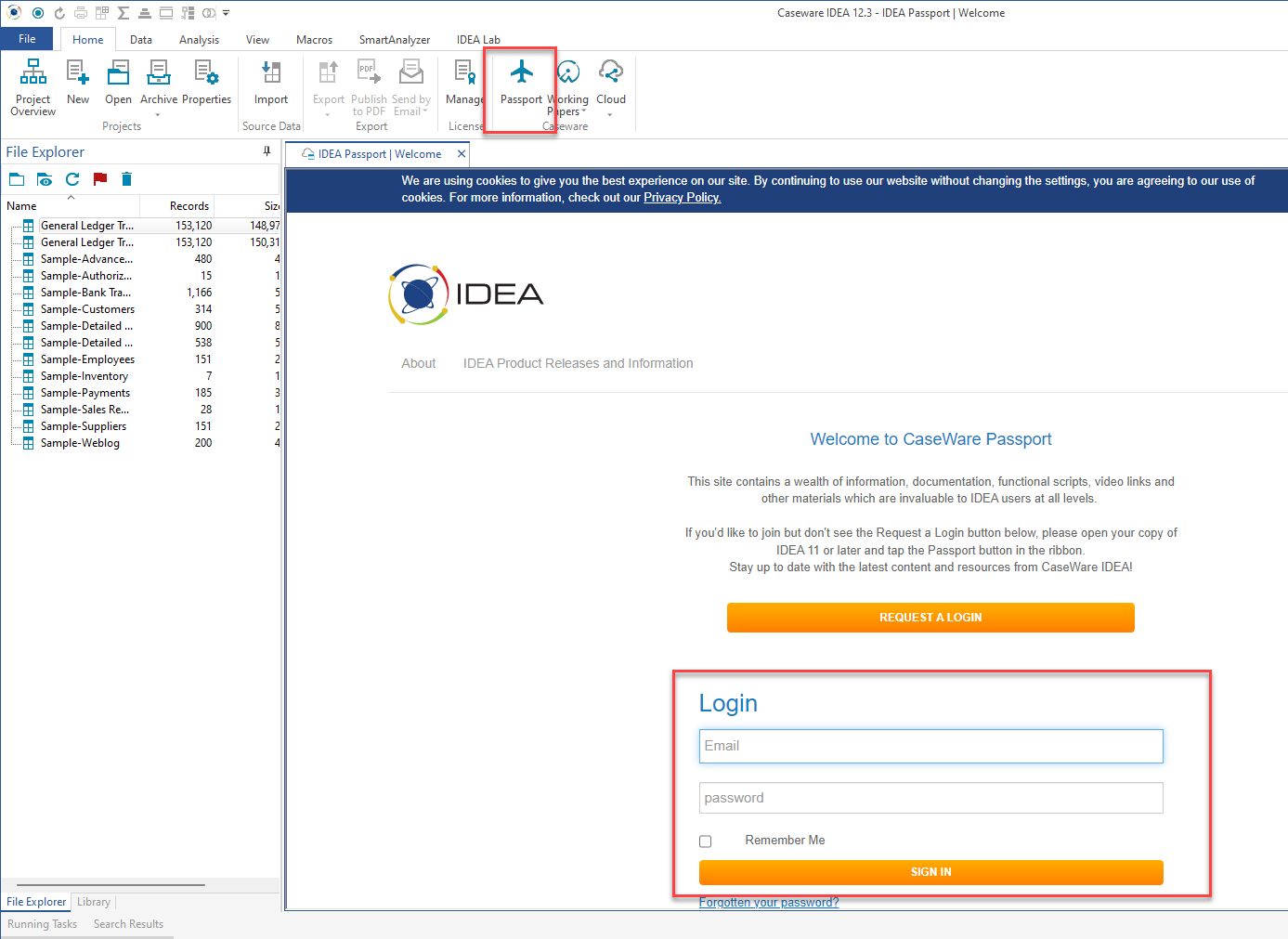Click the Cloud ribbon icon
Image resolution: width=1288 pixels, height=939 pixels.
(x=611, y=72)
